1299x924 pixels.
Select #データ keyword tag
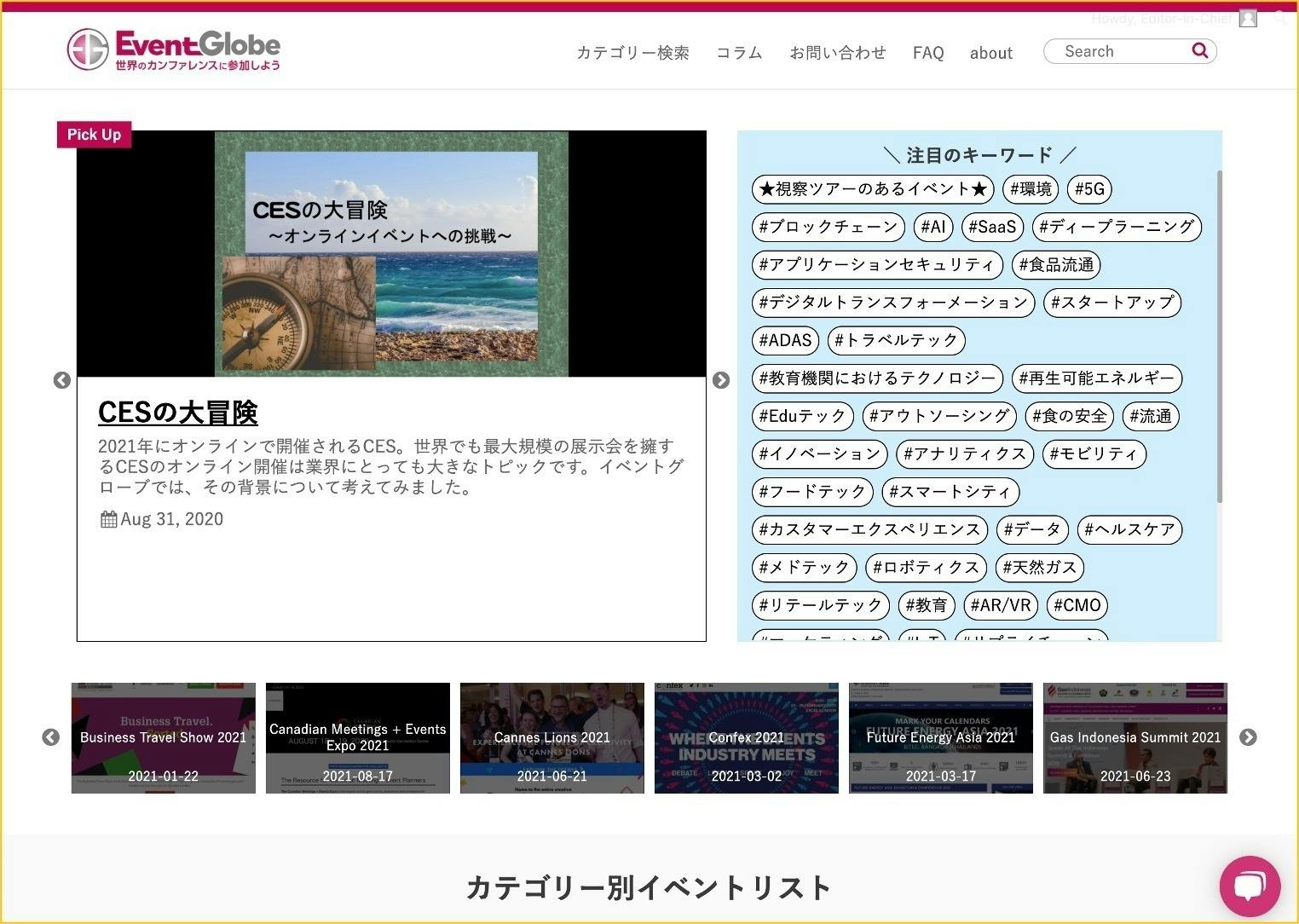click(x=1032, y=530)
